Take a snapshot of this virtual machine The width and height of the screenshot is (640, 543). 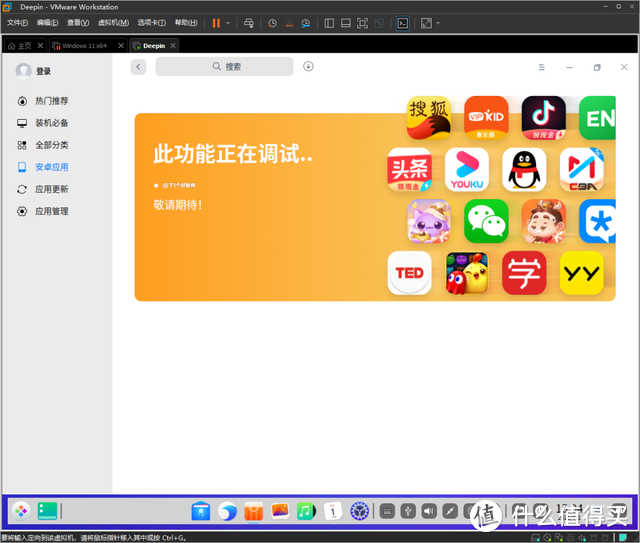[x=272, y=23]
